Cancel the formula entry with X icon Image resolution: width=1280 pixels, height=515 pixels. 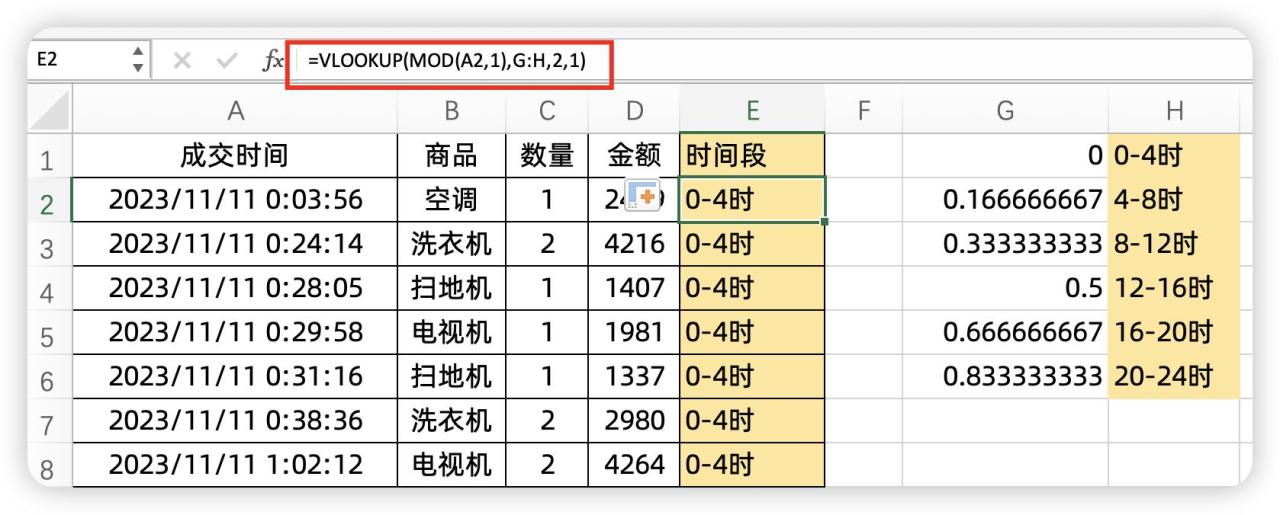point(181,62)
